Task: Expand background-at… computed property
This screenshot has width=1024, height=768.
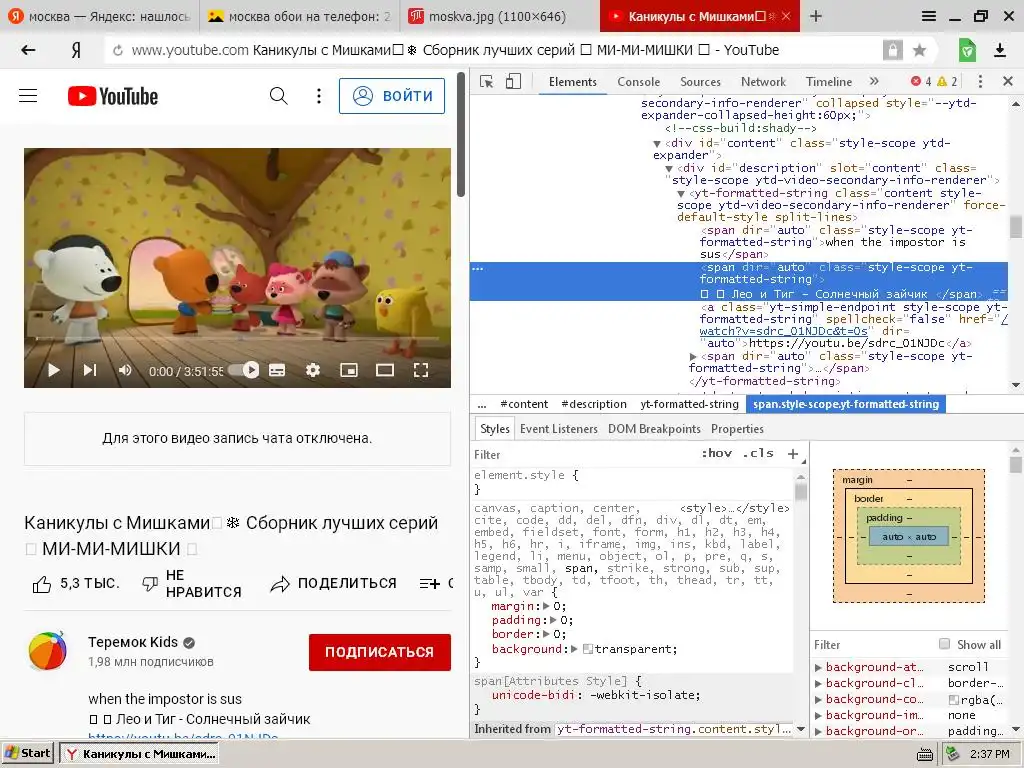Action: point(818,667)
